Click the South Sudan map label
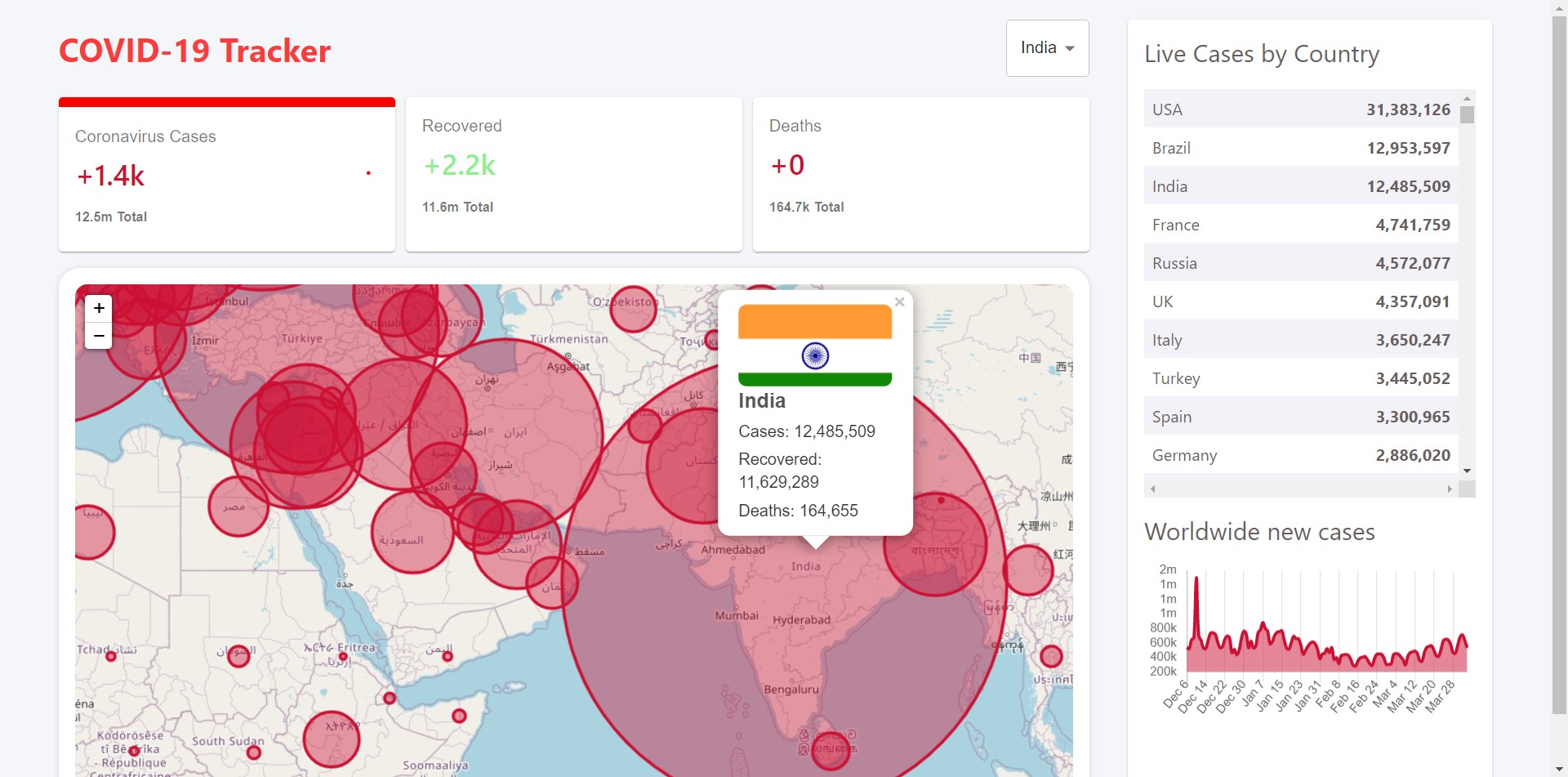Screen dimensions: 1568x777 pos(228,741)
